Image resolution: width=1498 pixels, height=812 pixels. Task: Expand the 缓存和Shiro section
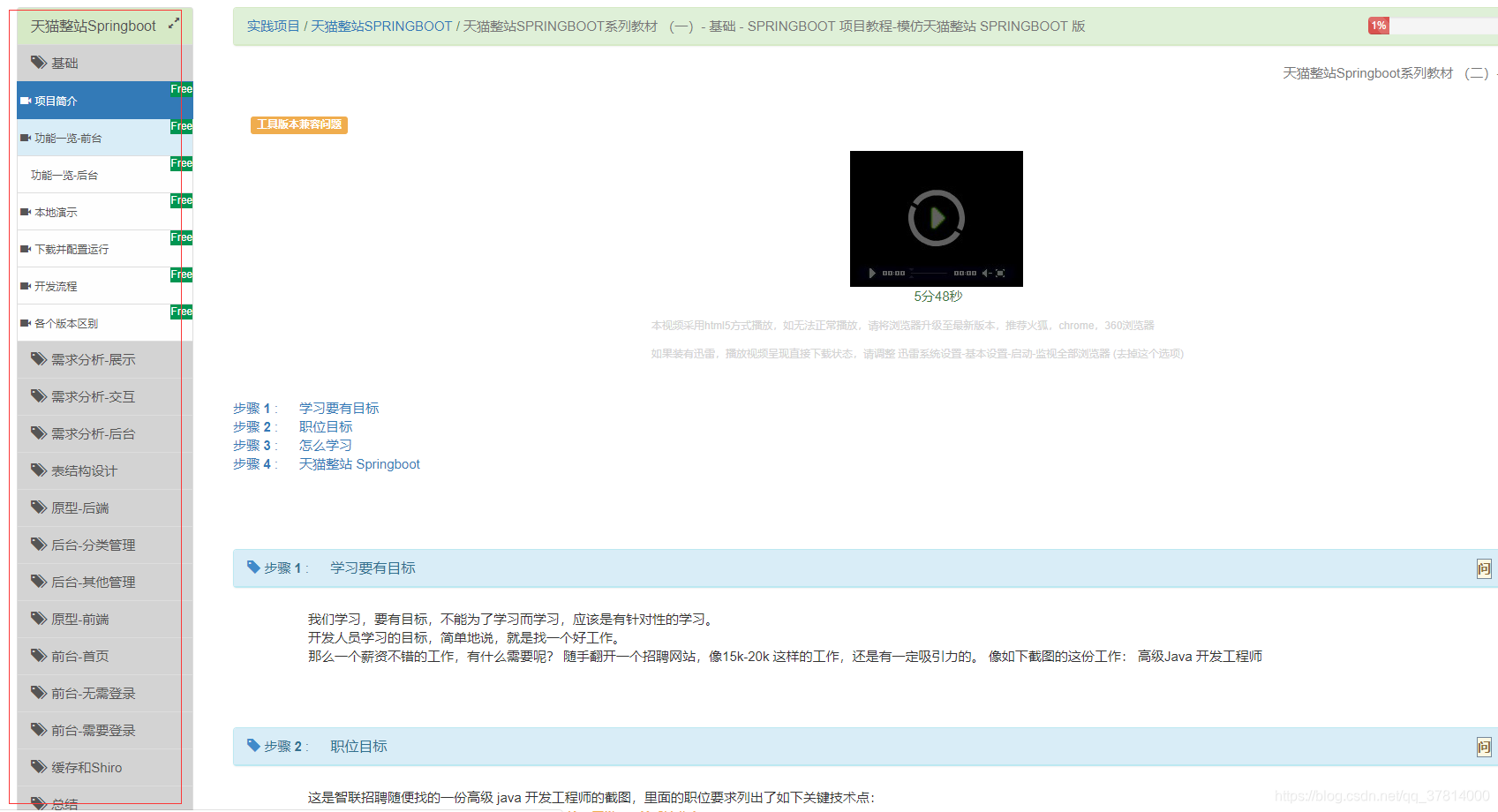click(x=105, y=767)
